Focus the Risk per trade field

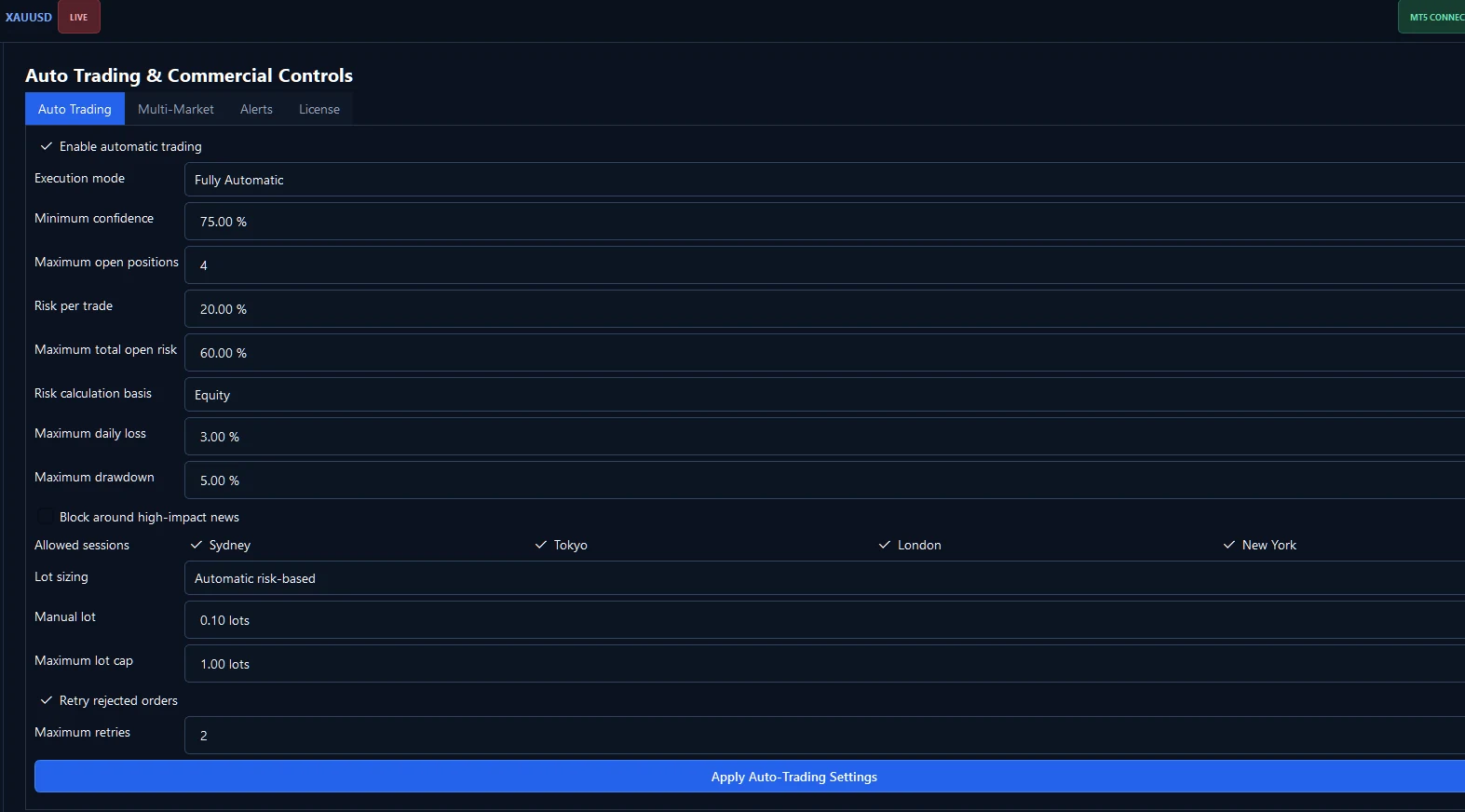[824, 309]
